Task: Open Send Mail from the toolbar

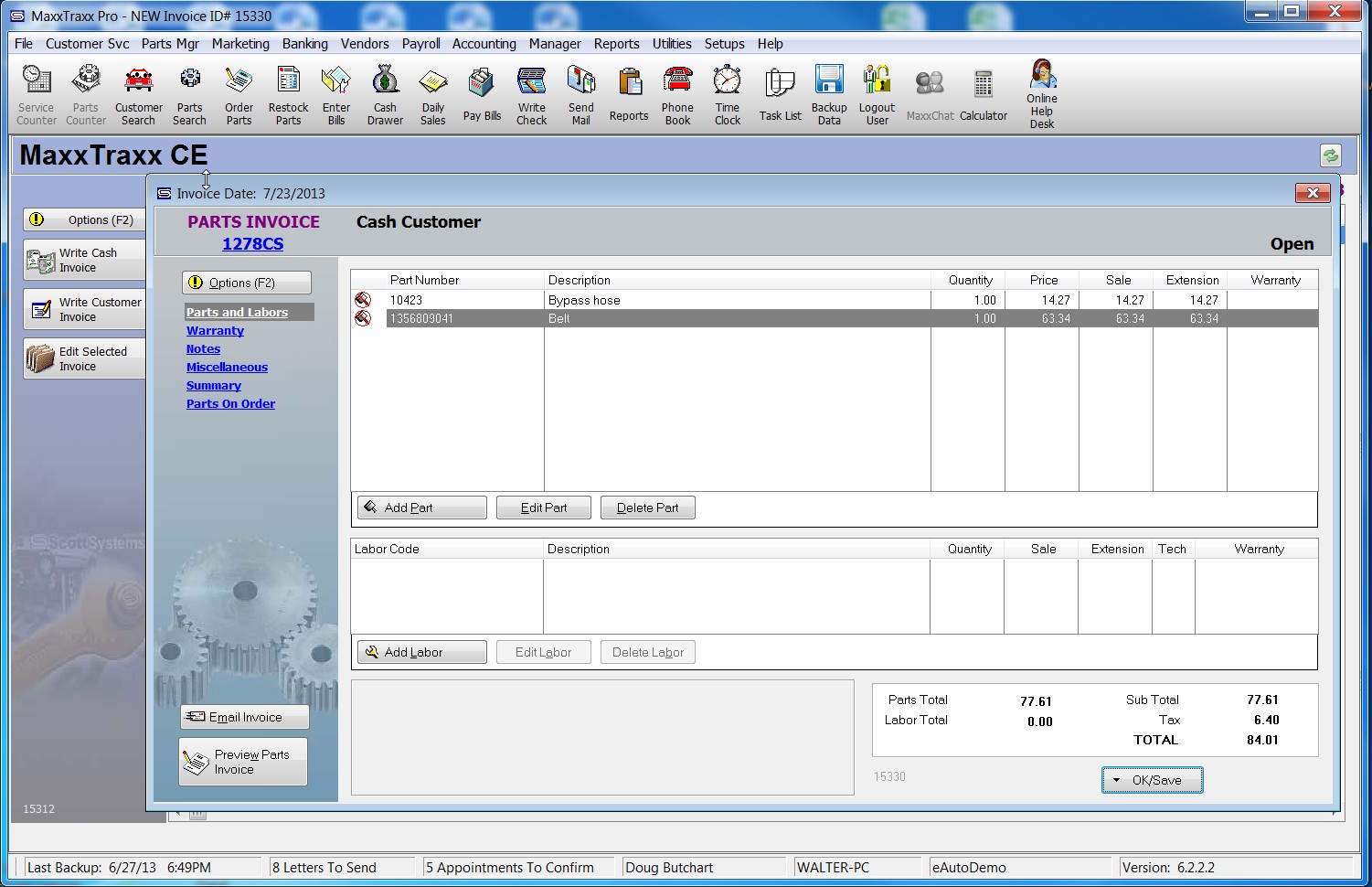Action: [x=580, y=94]
